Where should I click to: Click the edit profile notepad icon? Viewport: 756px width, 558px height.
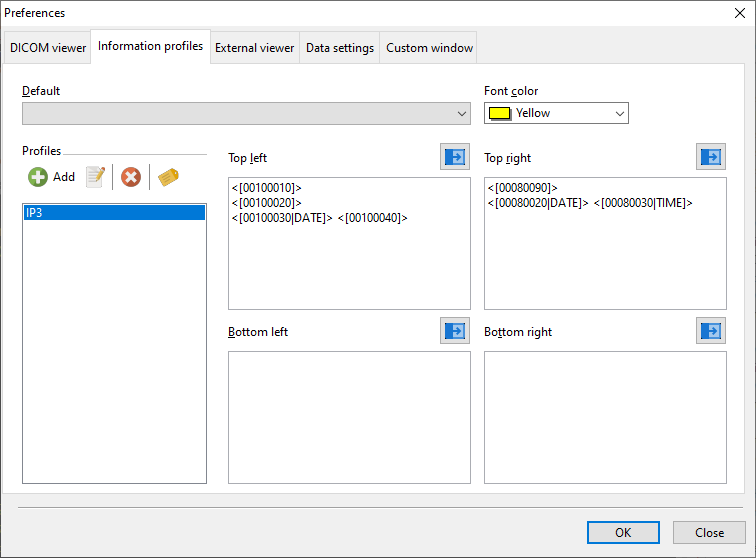95,177
